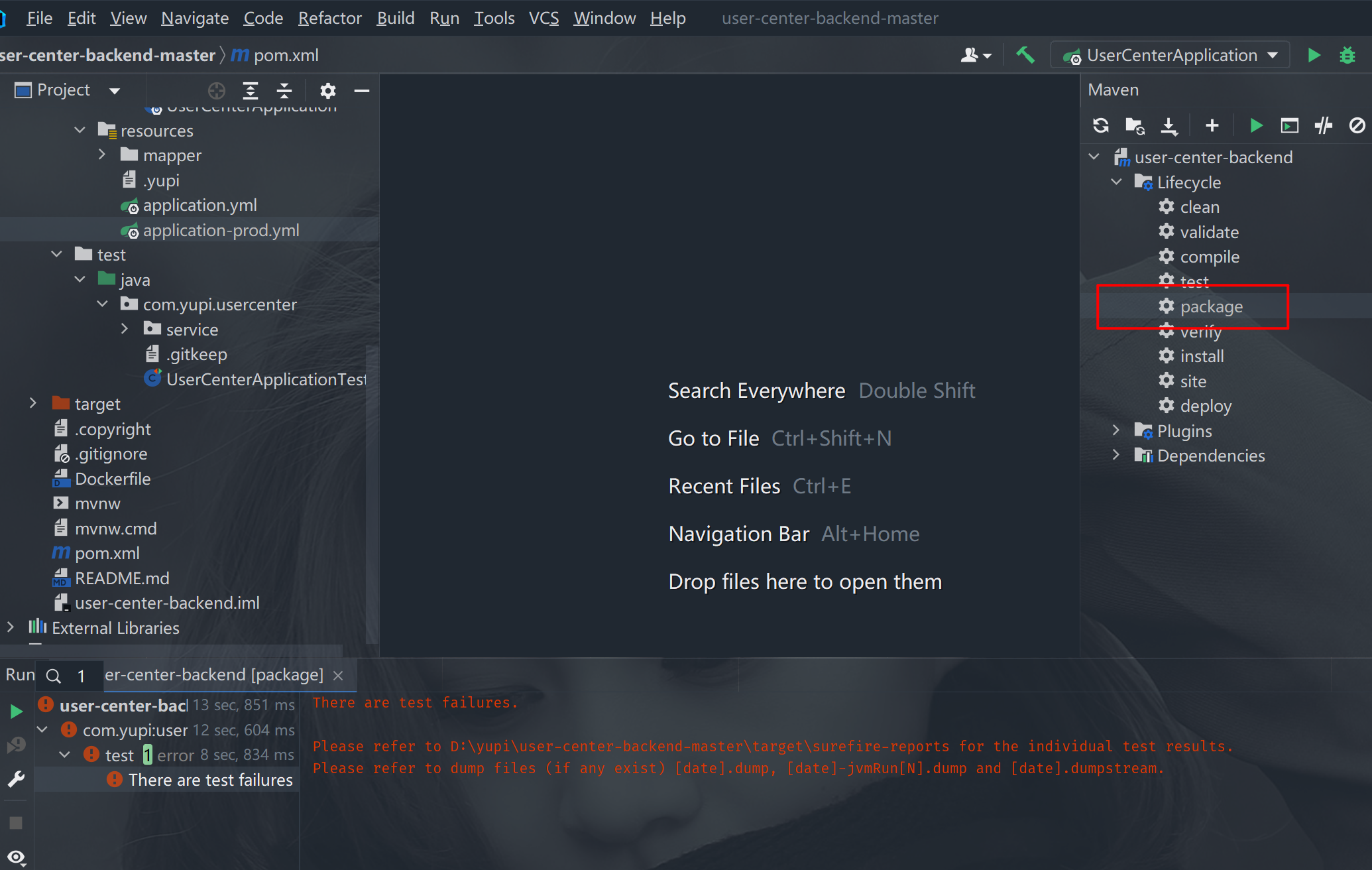The width and height of the screenshot is (1372, 870).
Task: Click pom.xml in the breadcrumb bar
Action: click(286, 55)
